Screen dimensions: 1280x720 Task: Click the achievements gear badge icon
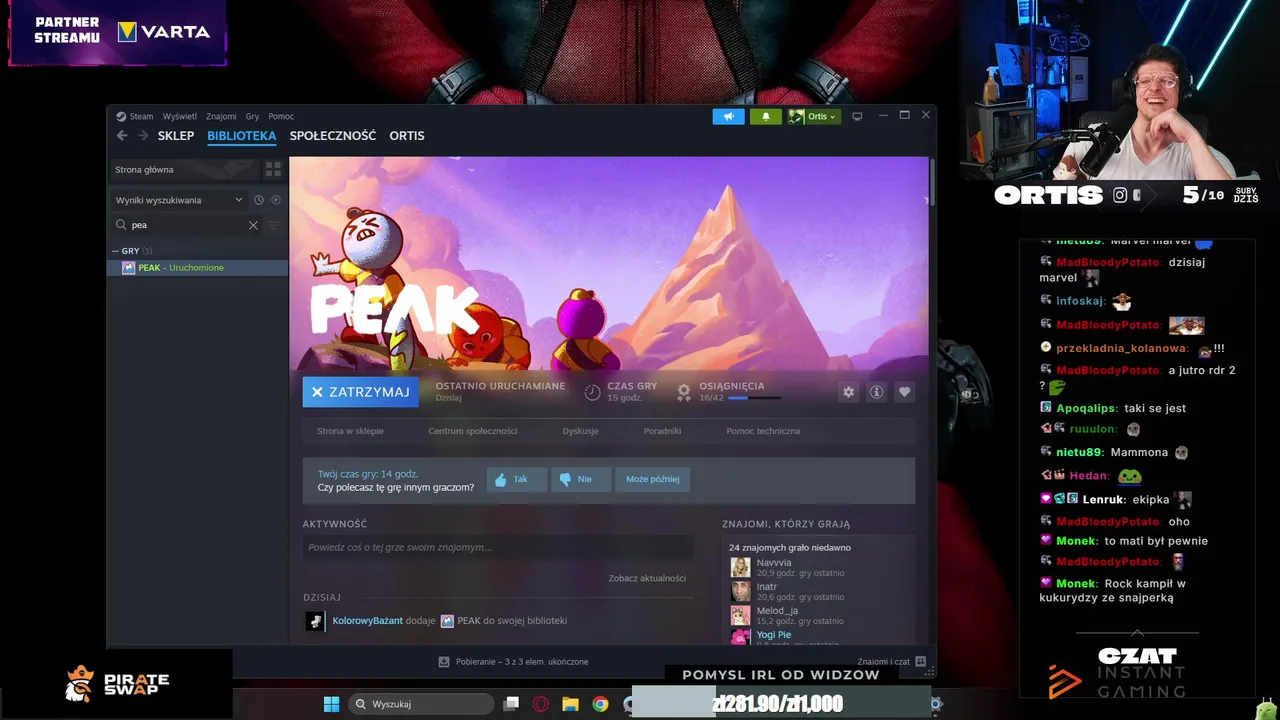coord(684,392)
